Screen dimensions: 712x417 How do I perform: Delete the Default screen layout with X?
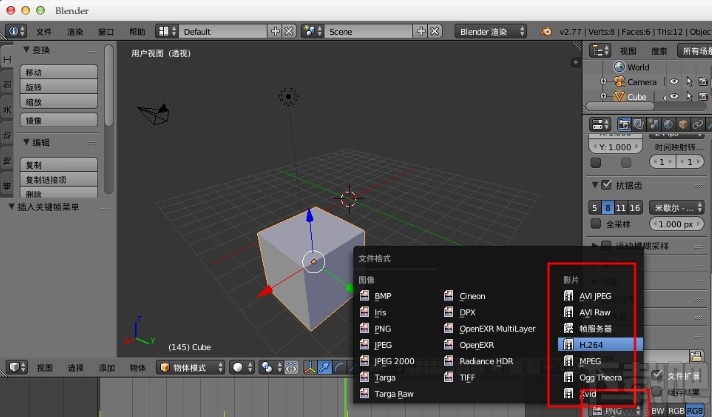tap(289, 31)
